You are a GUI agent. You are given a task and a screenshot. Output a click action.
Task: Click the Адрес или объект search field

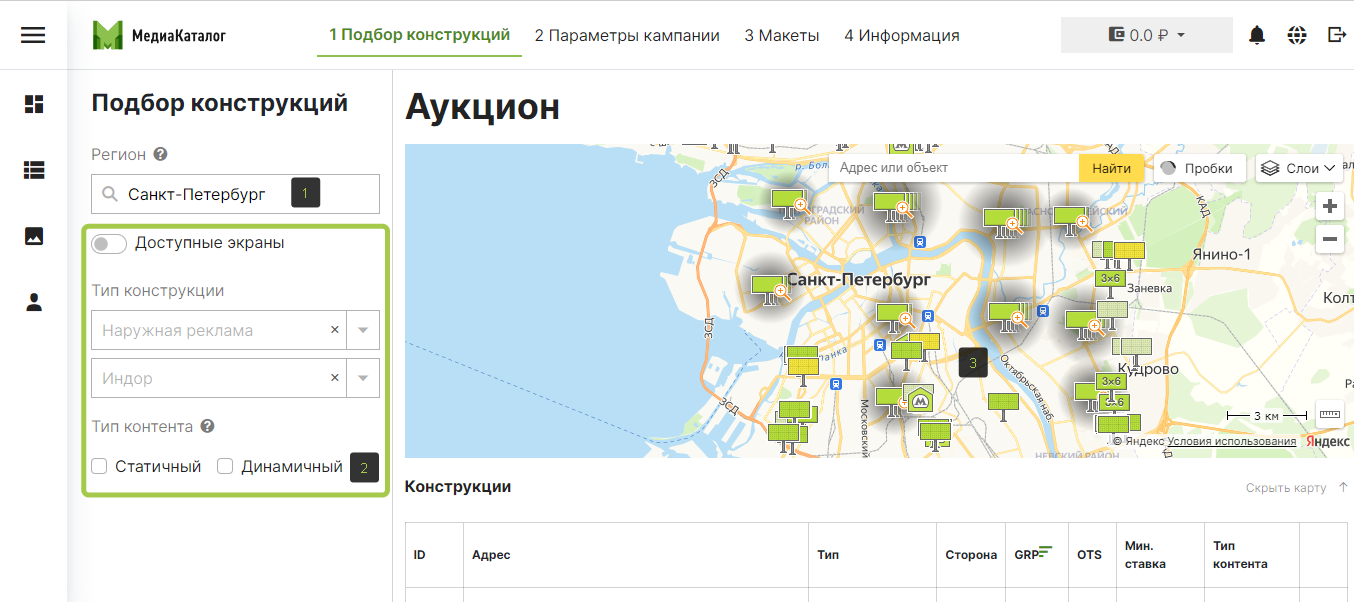tap(950, 167)
